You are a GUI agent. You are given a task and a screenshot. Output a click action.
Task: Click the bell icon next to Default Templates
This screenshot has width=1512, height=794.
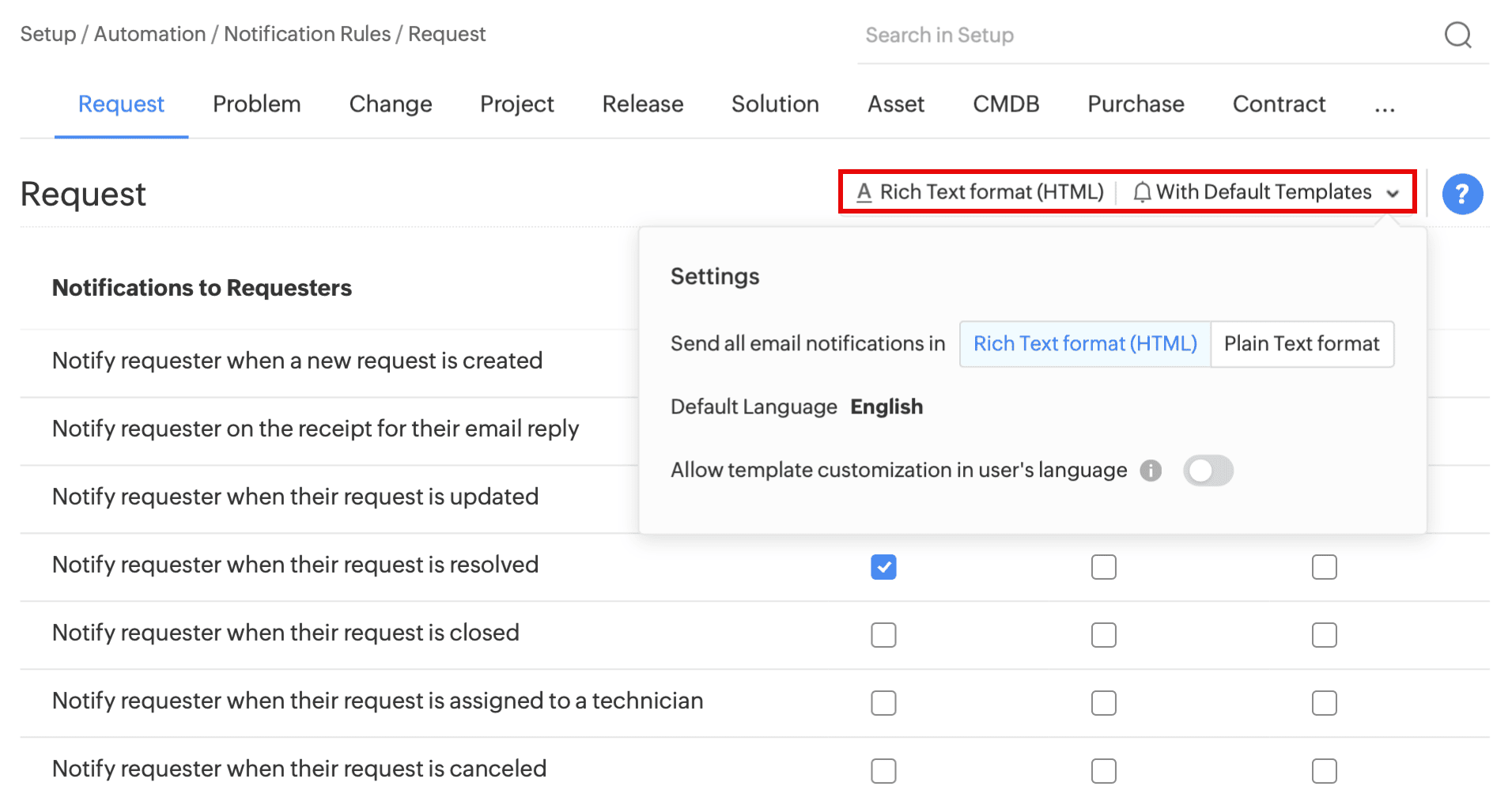pos(1141,192)
